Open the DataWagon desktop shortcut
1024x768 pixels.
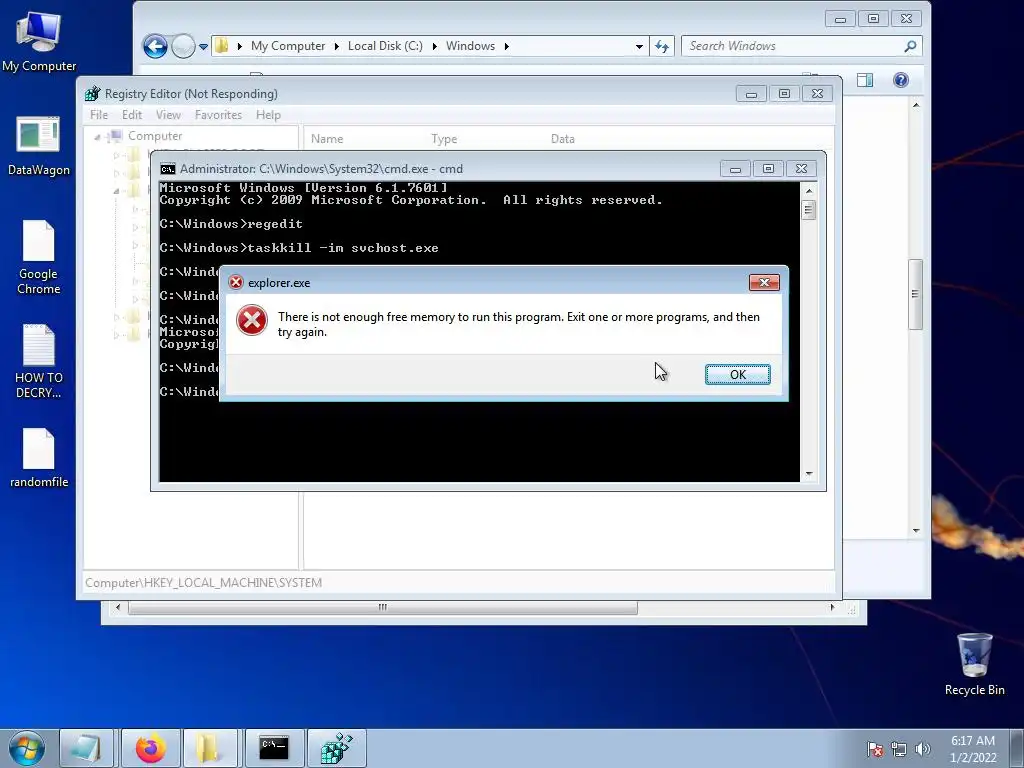(x=39, y=145)
